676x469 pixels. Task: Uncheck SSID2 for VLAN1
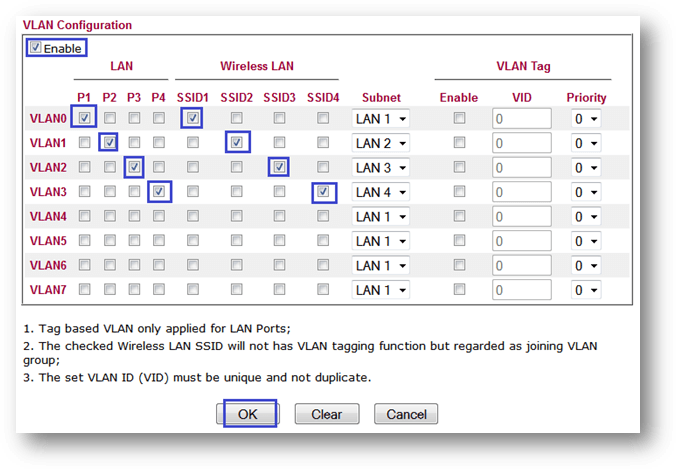coord(236,143)
